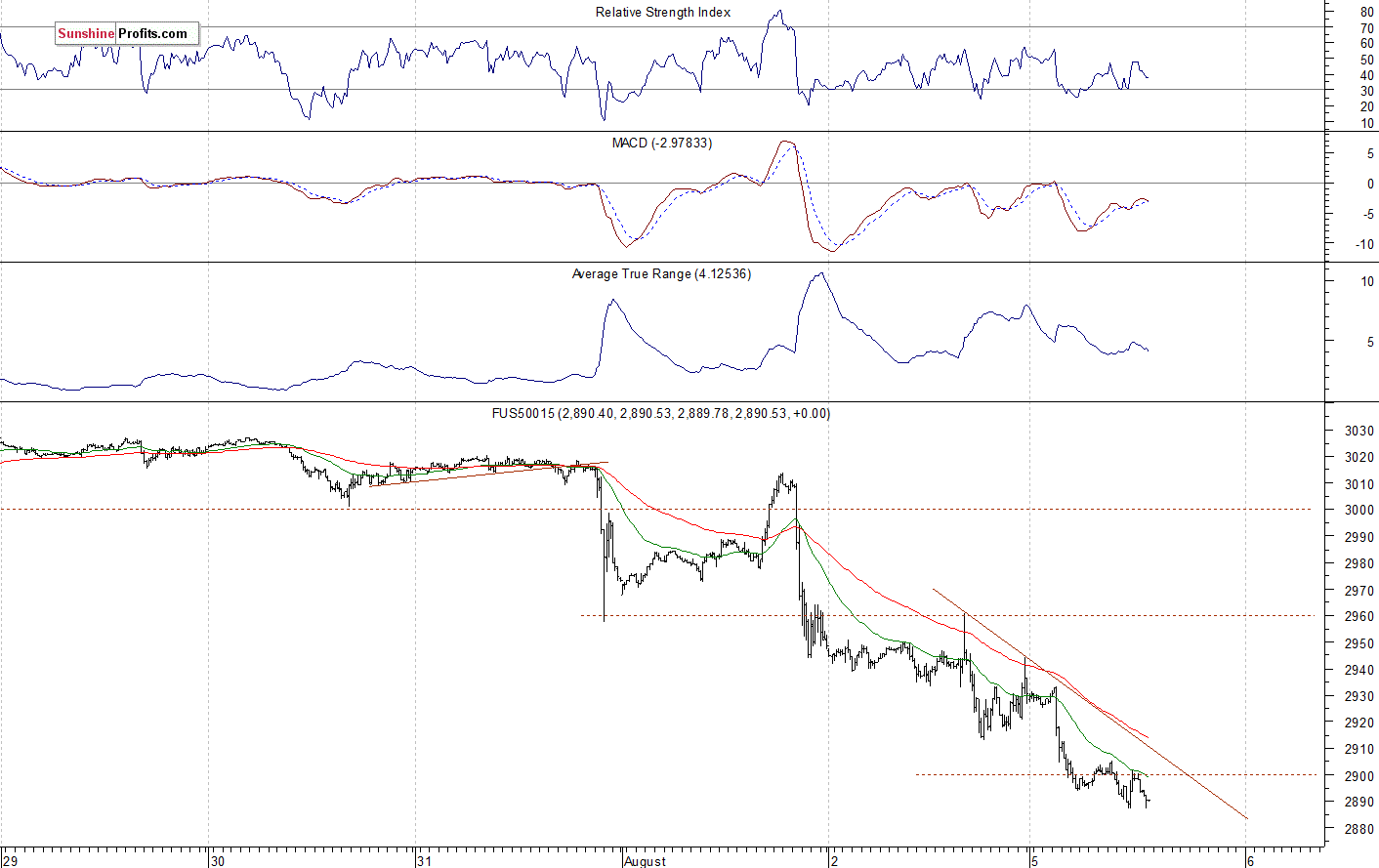Click the 2930 price level on the right axis
This screenshot has width=1379, height=868.
(1358, 696)
